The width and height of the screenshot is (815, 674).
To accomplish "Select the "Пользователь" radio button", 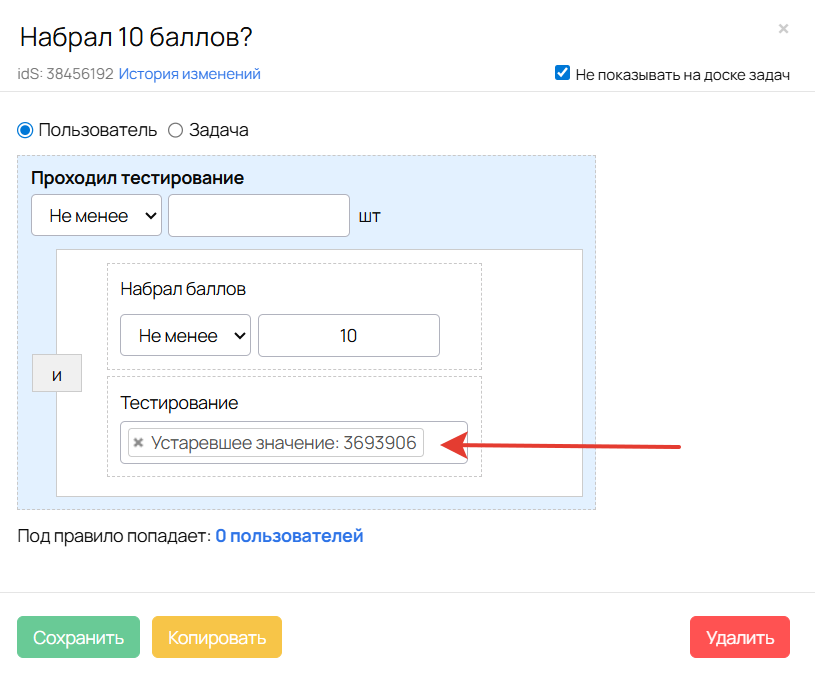I will [25, 130].
